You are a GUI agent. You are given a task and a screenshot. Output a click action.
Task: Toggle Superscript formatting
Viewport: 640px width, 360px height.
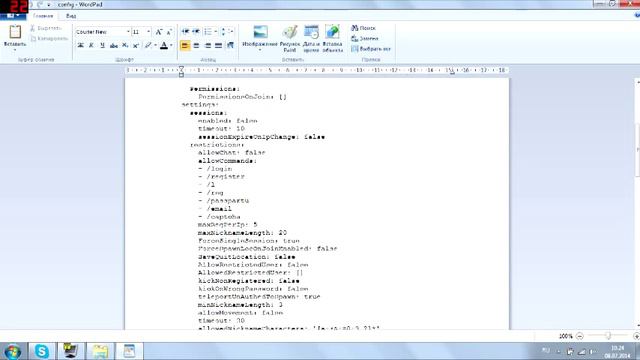(x=136, y=45)
